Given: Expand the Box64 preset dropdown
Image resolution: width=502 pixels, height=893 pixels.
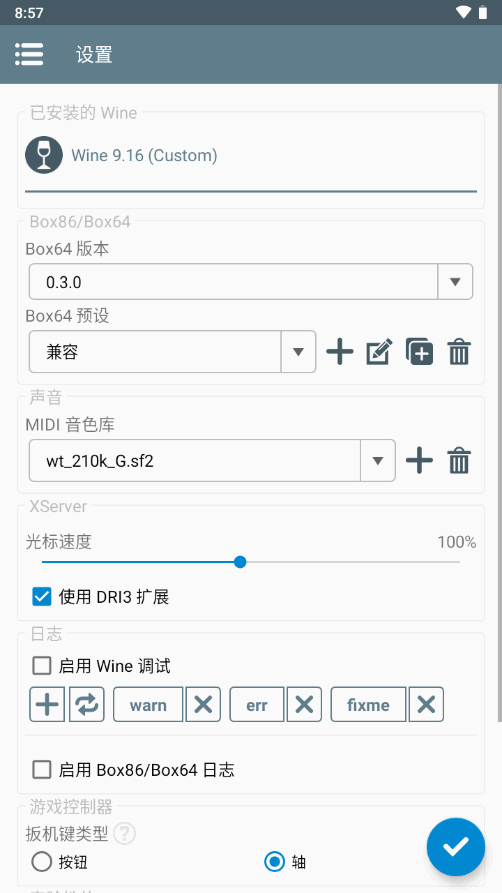Looking at the screenshot, I should pos(172,351).
